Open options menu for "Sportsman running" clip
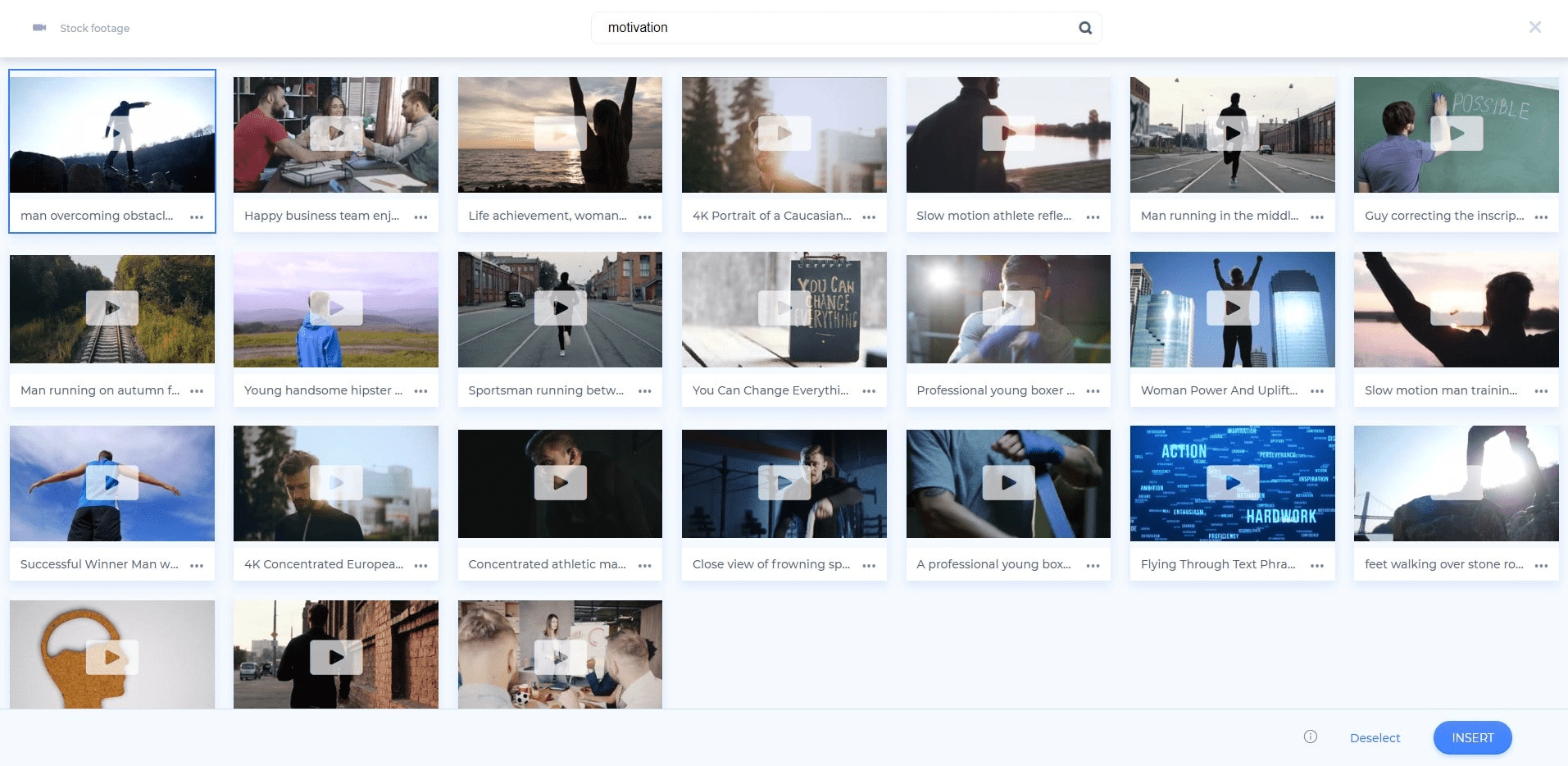 tap(644, 391)
